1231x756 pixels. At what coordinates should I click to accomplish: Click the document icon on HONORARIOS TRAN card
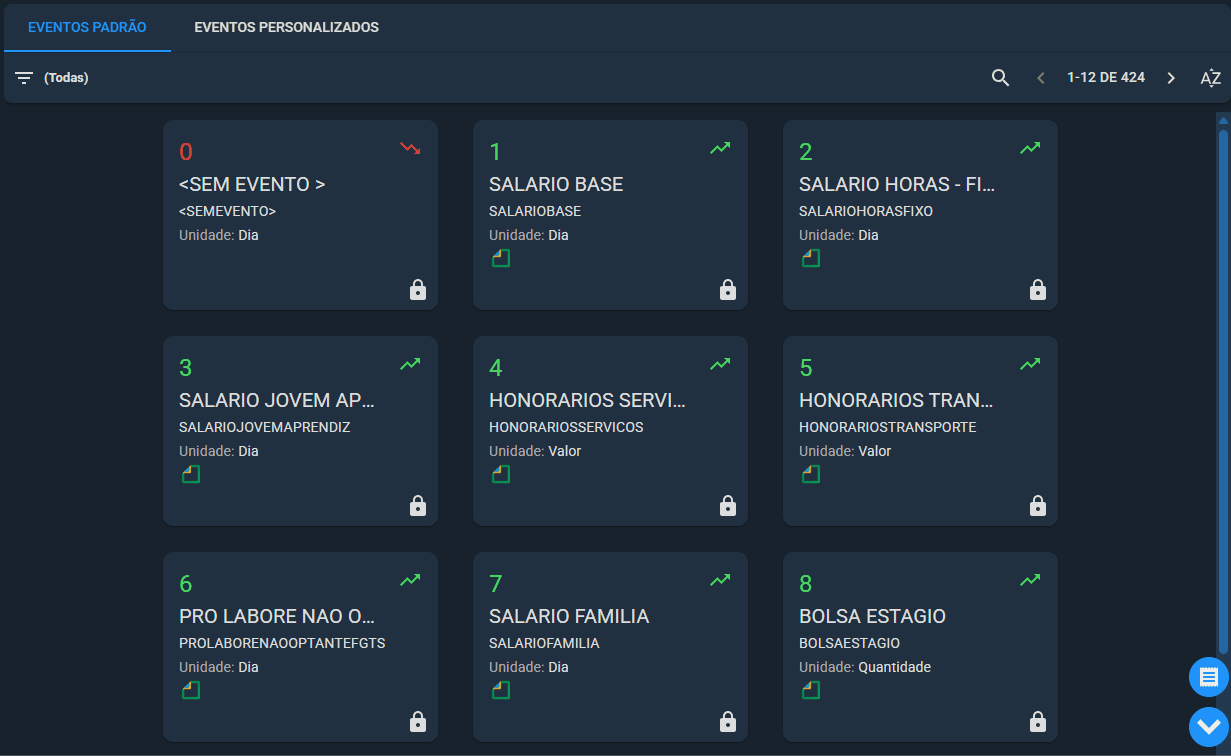[811, 475]
